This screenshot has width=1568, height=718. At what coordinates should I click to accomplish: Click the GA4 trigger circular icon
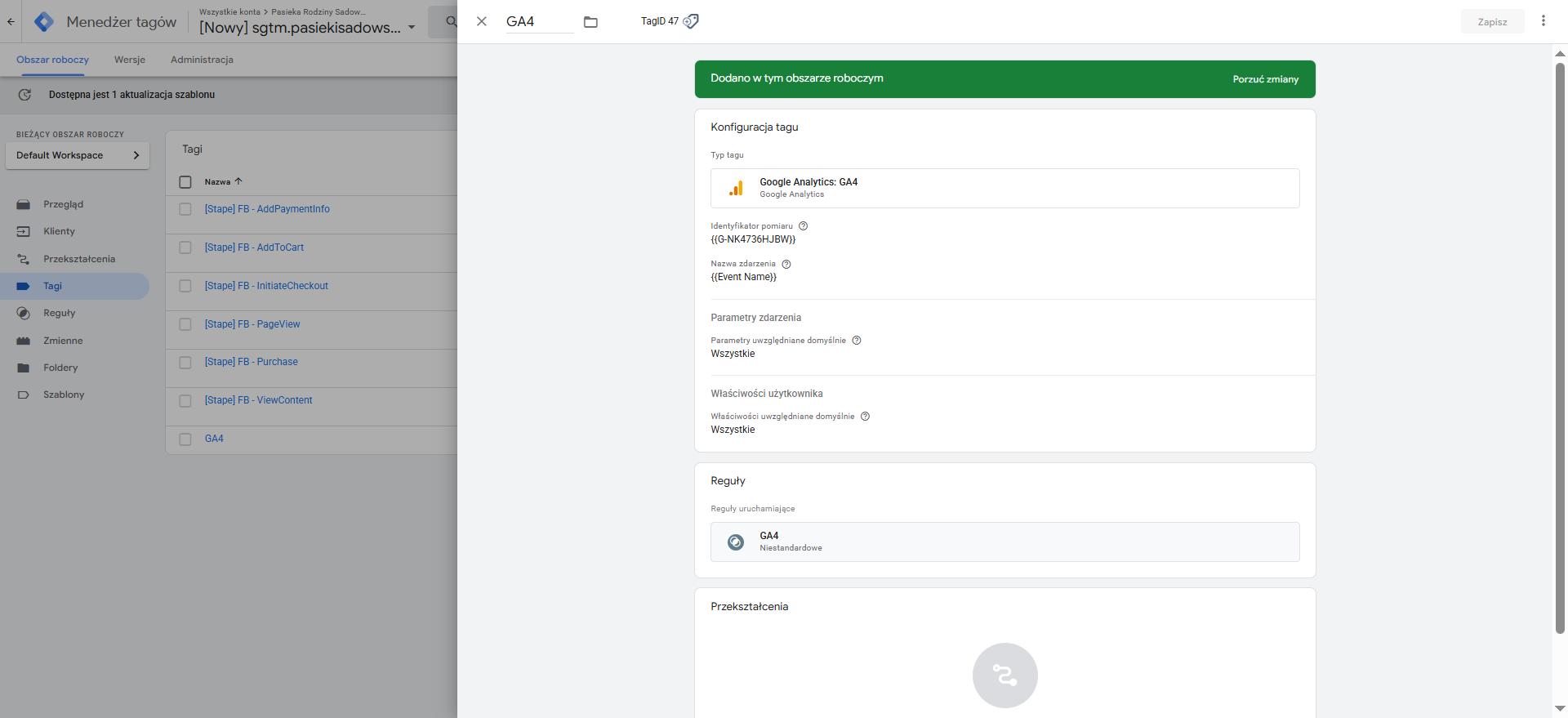click(736, 542)
